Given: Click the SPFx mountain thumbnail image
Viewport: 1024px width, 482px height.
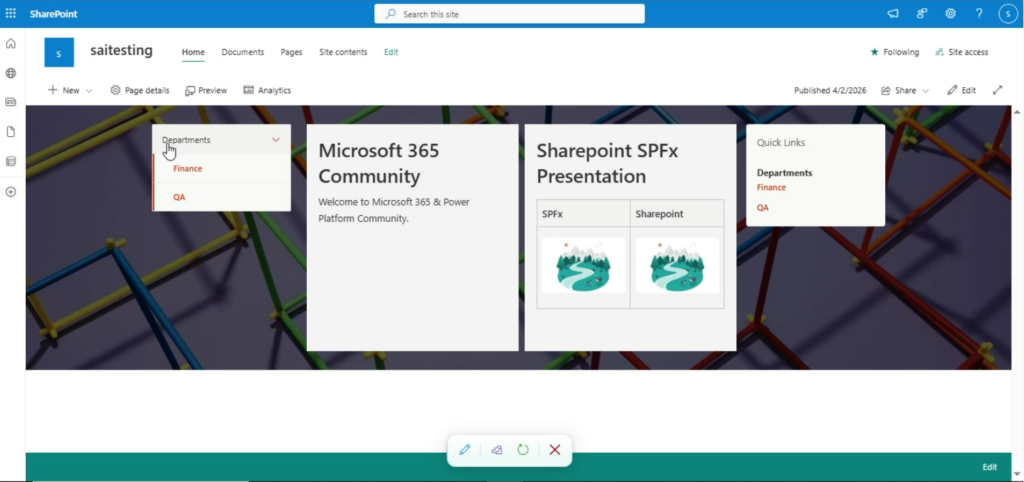Looking at the screenshot, I should (x=583, y=266).
